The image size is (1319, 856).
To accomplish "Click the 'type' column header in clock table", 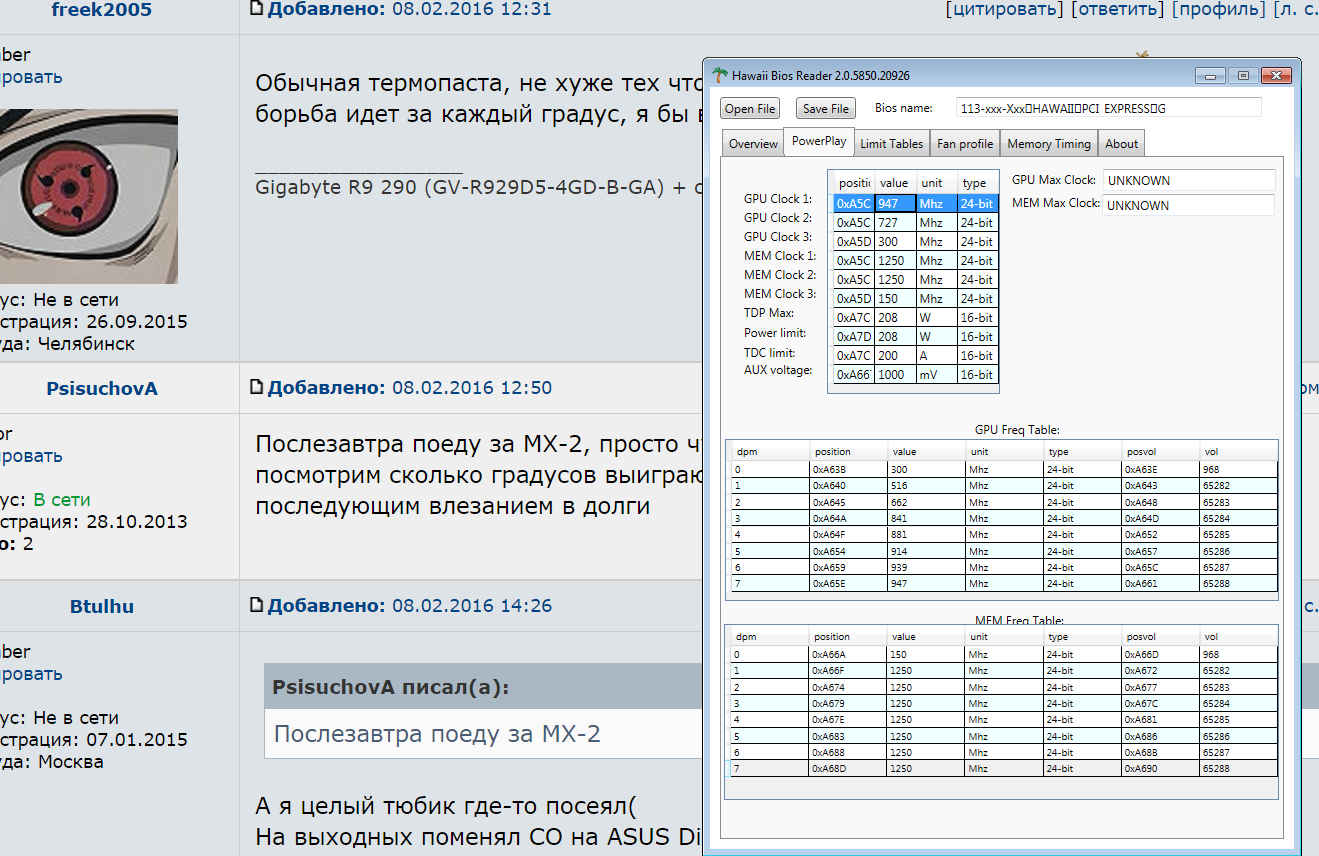I will click(x=978, y=183).
